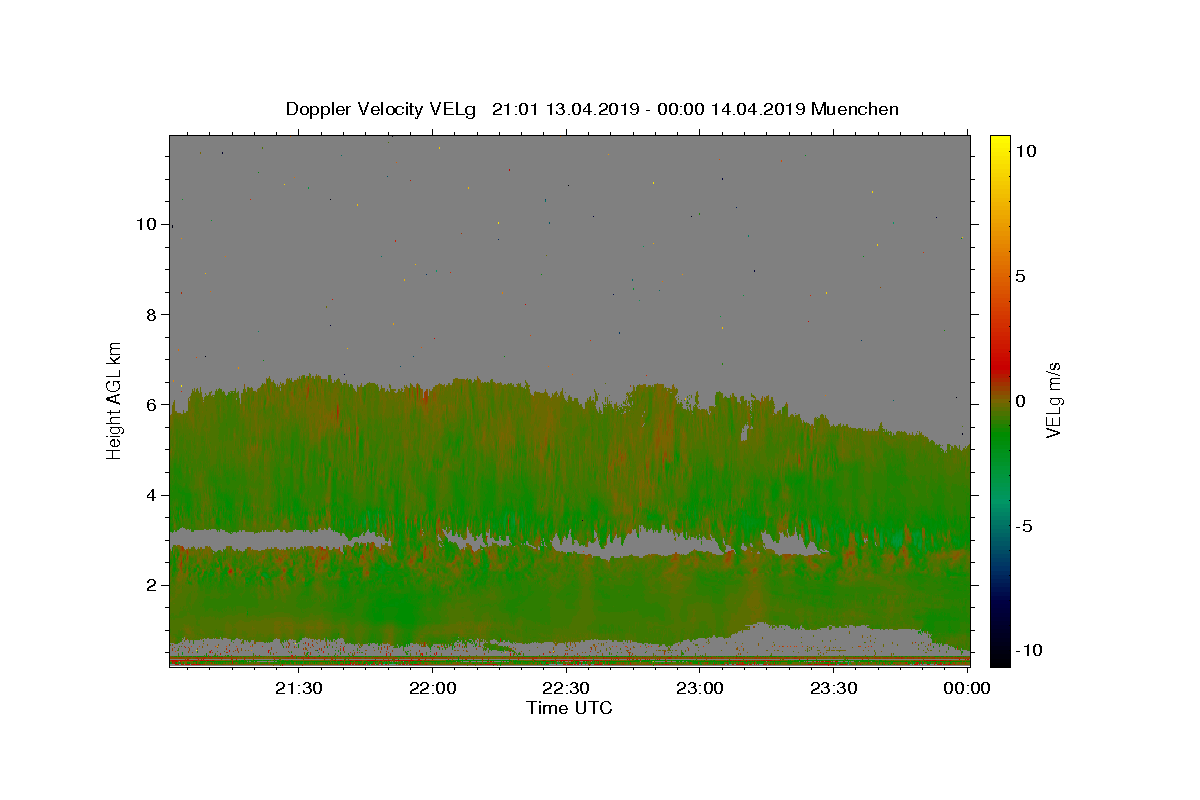Click the 23:00 time tick label
The height and width of the screenshot is (800, 1200).
coord(700,688)
